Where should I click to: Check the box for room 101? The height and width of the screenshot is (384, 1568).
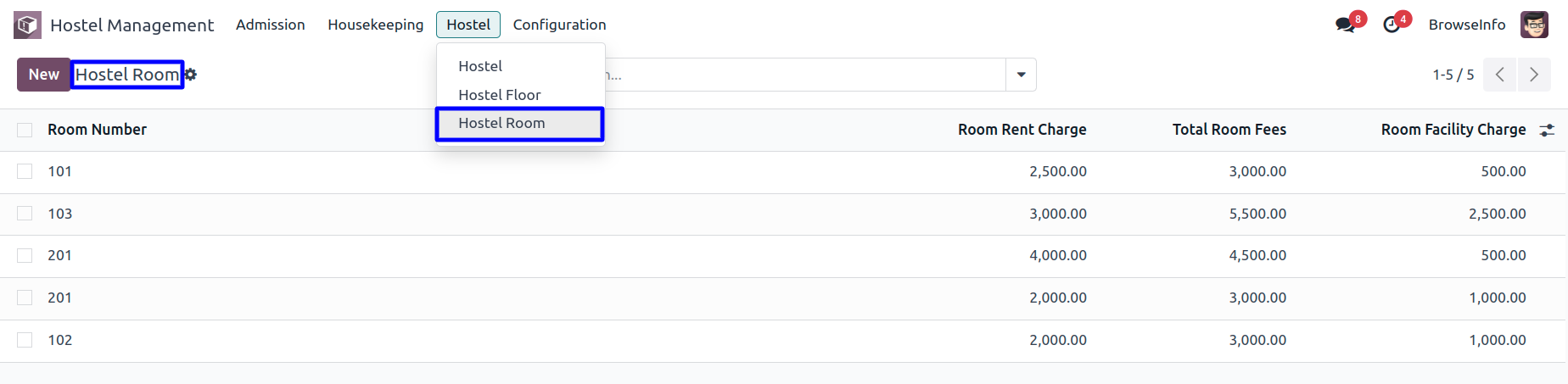(x=25, y=171)
